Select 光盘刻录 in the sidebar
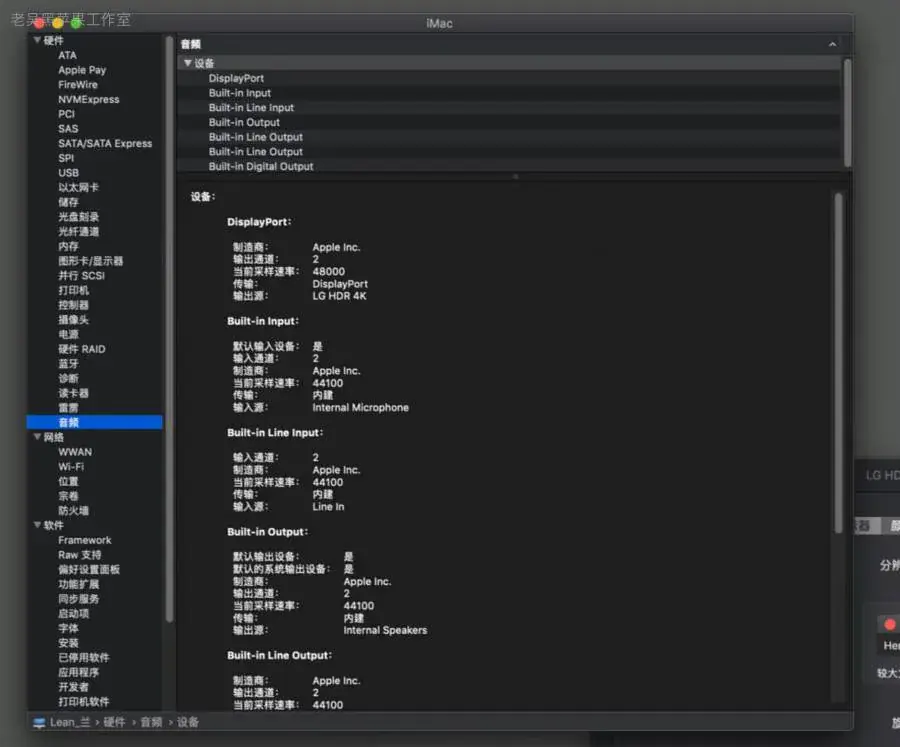Image resolution: width=900 pixels, height=747 pixels. pyautogui.click(x=79, y=216)
